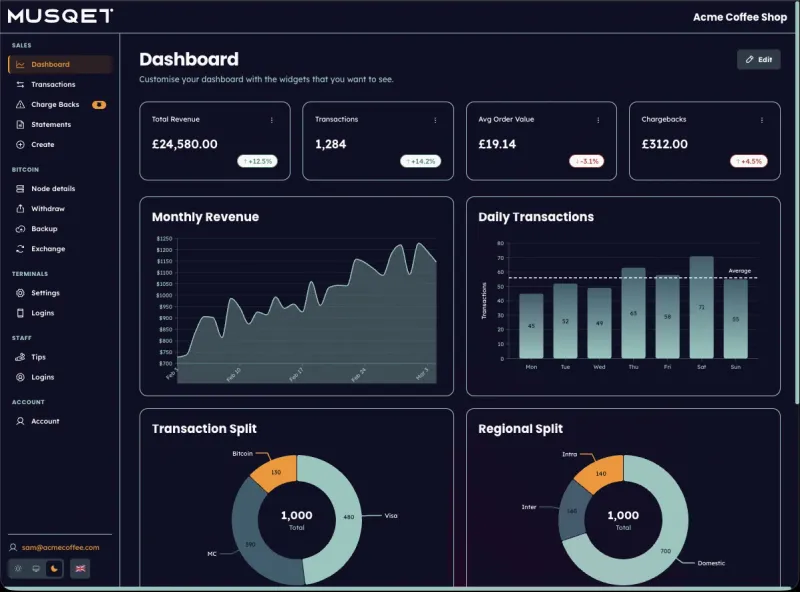Screen dimensions: 800x592
Task: Open Bitcoin Node details
Action: coord(52,188)
